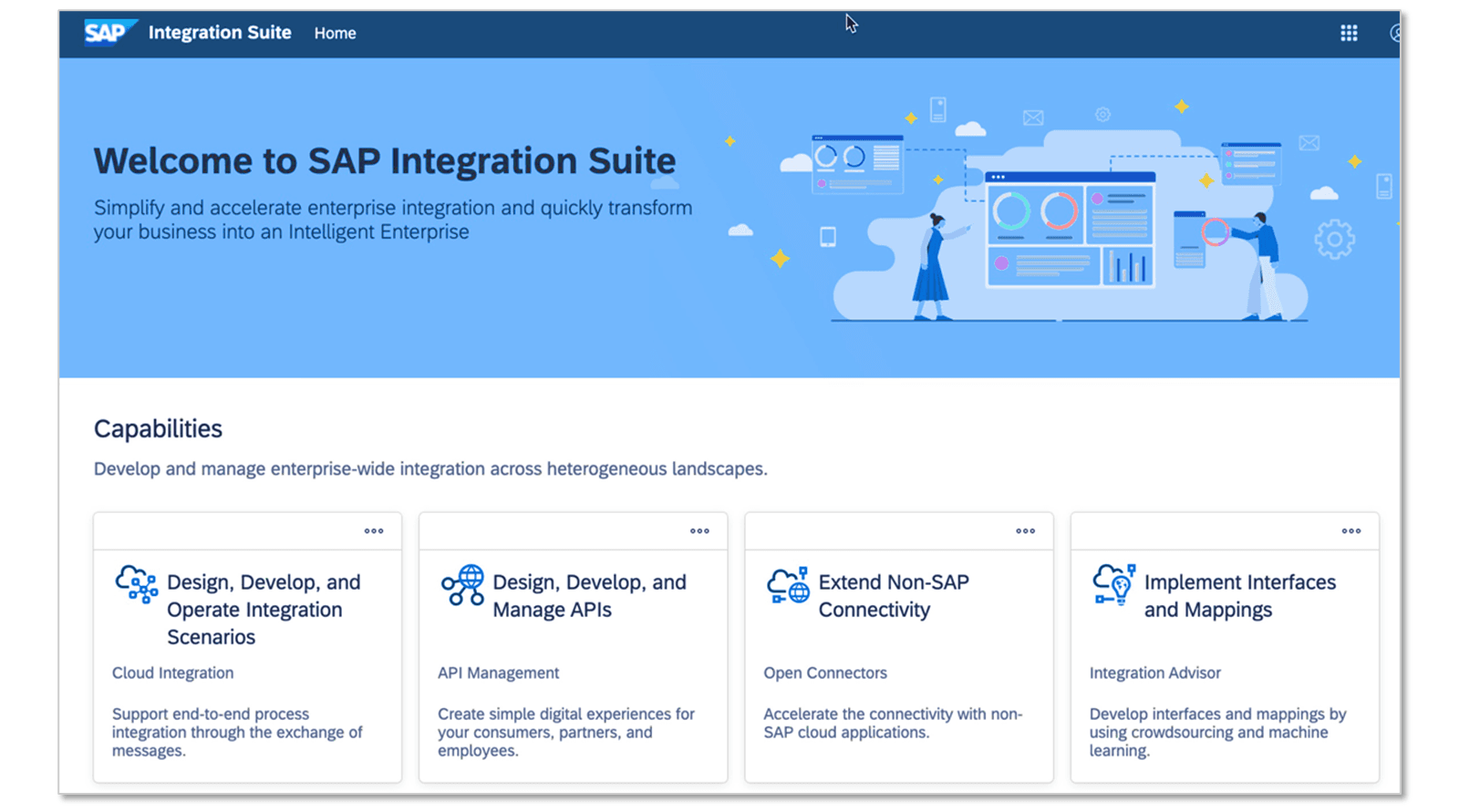
Task: Click 'Develop interfaces and mappings by' description
Action: pos(1217,732)
